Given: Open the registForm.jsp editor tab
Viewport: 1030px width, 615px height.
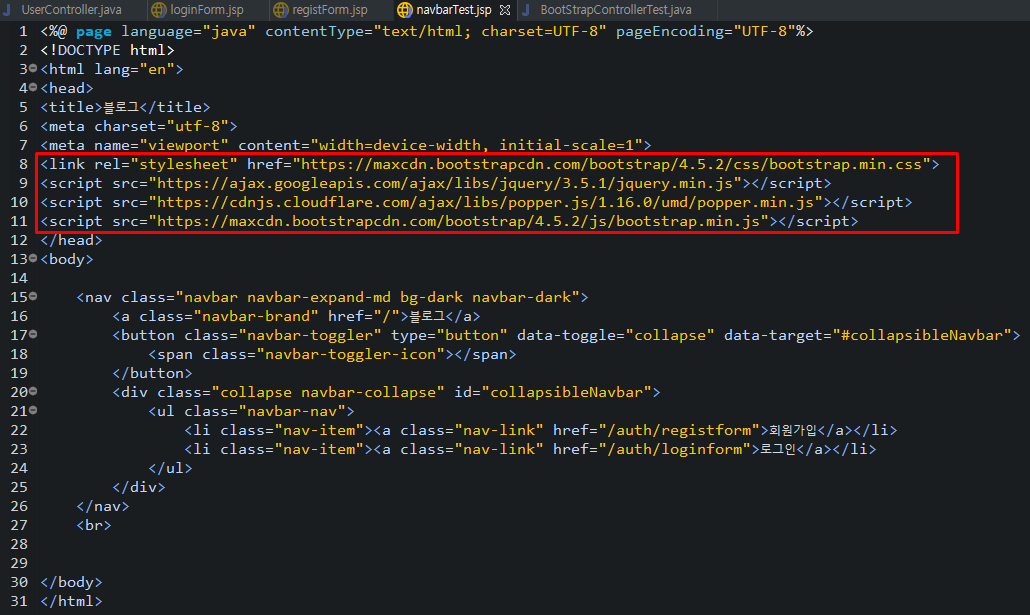Looking at the screenshot, I should (329, 10).
